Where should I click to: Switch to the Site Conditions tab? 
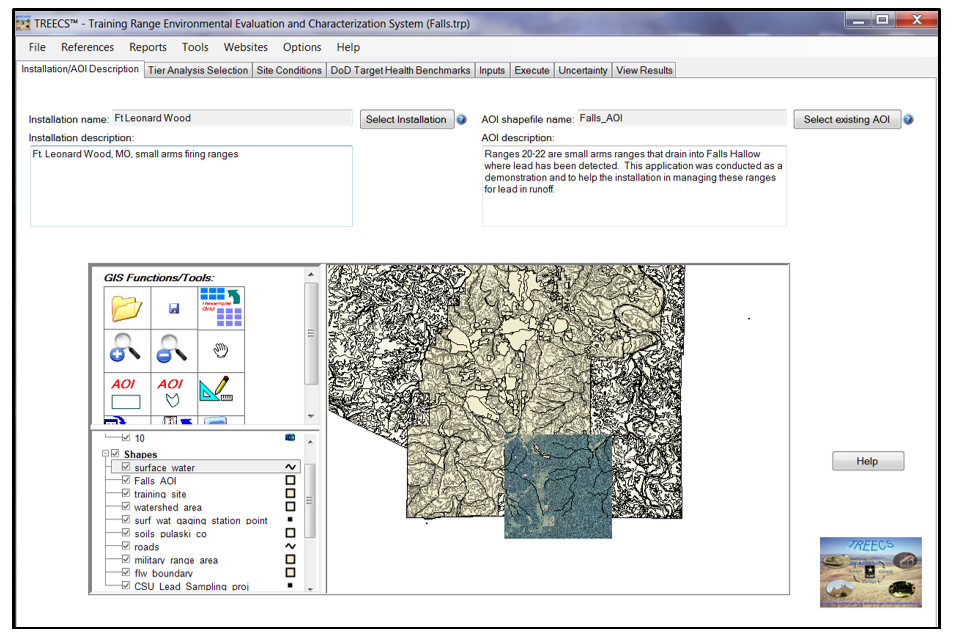(x=289, y=70)
